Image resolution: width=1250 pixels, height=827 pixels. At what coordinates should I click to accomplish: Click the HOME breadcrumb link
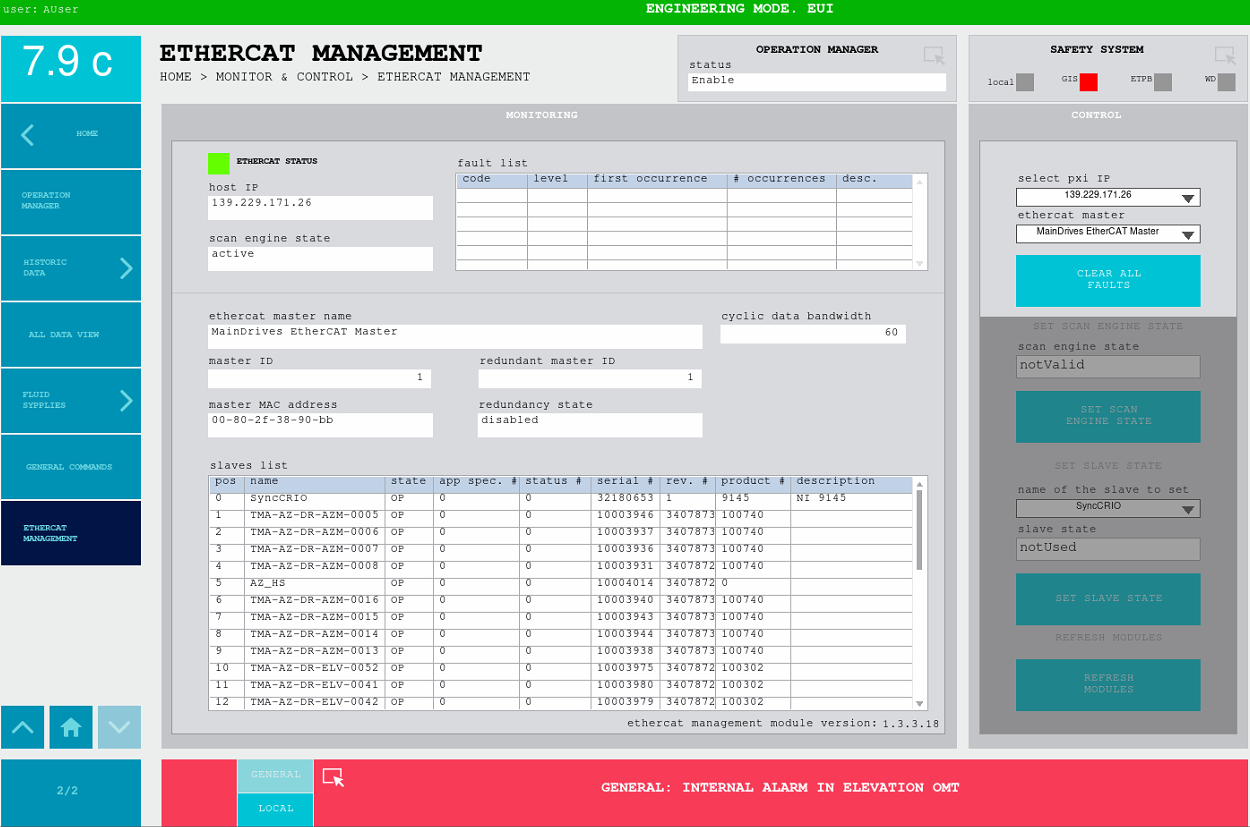point(176,77)
